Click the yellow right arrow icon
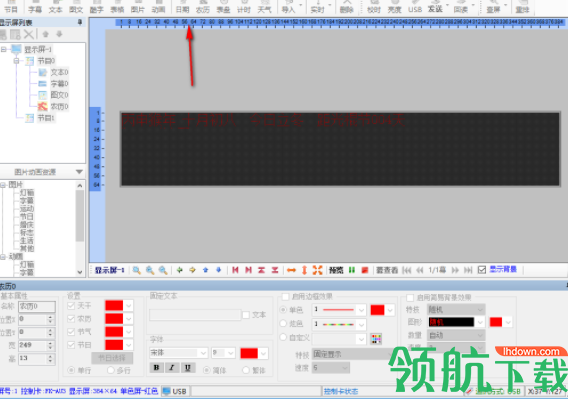 point(192,270)
